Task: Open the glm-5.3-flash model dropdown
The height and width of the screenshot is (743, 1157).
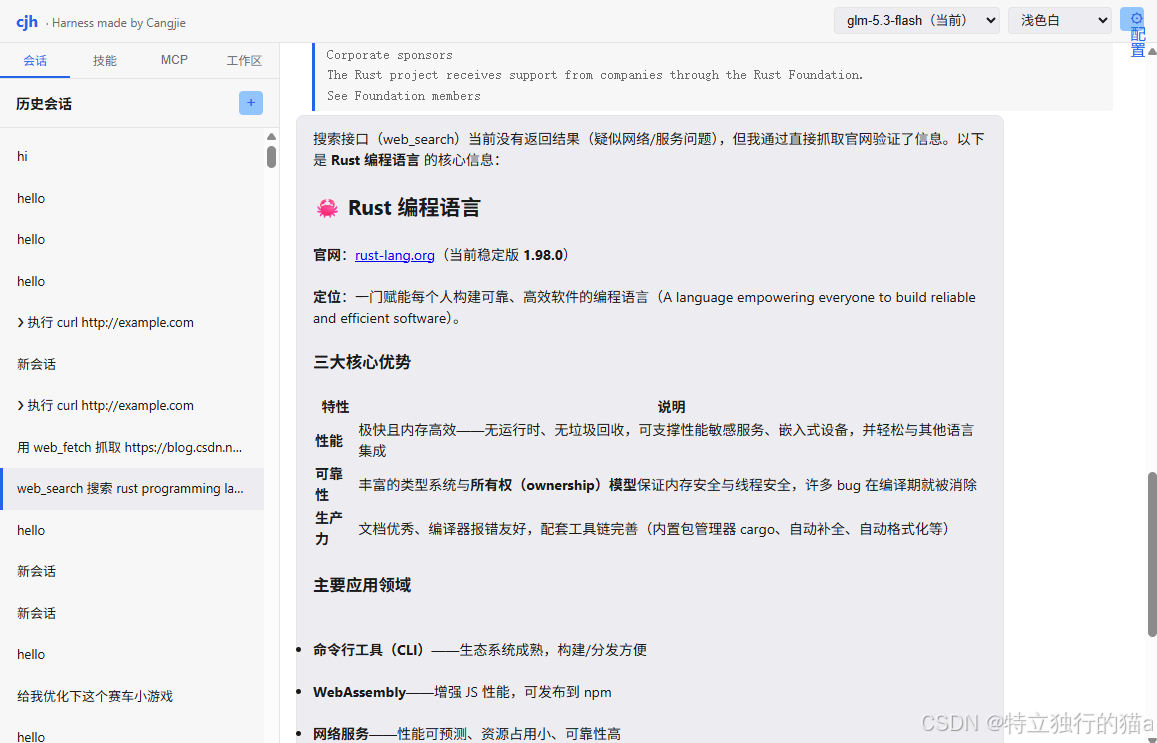Action: pos(916,21)
